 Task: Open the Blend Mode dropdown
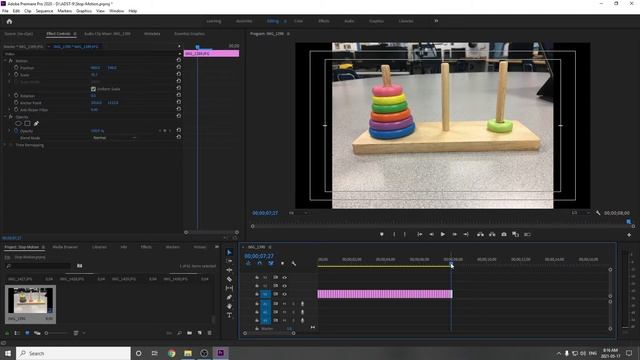pyautogui.click(x=114, y=138)
